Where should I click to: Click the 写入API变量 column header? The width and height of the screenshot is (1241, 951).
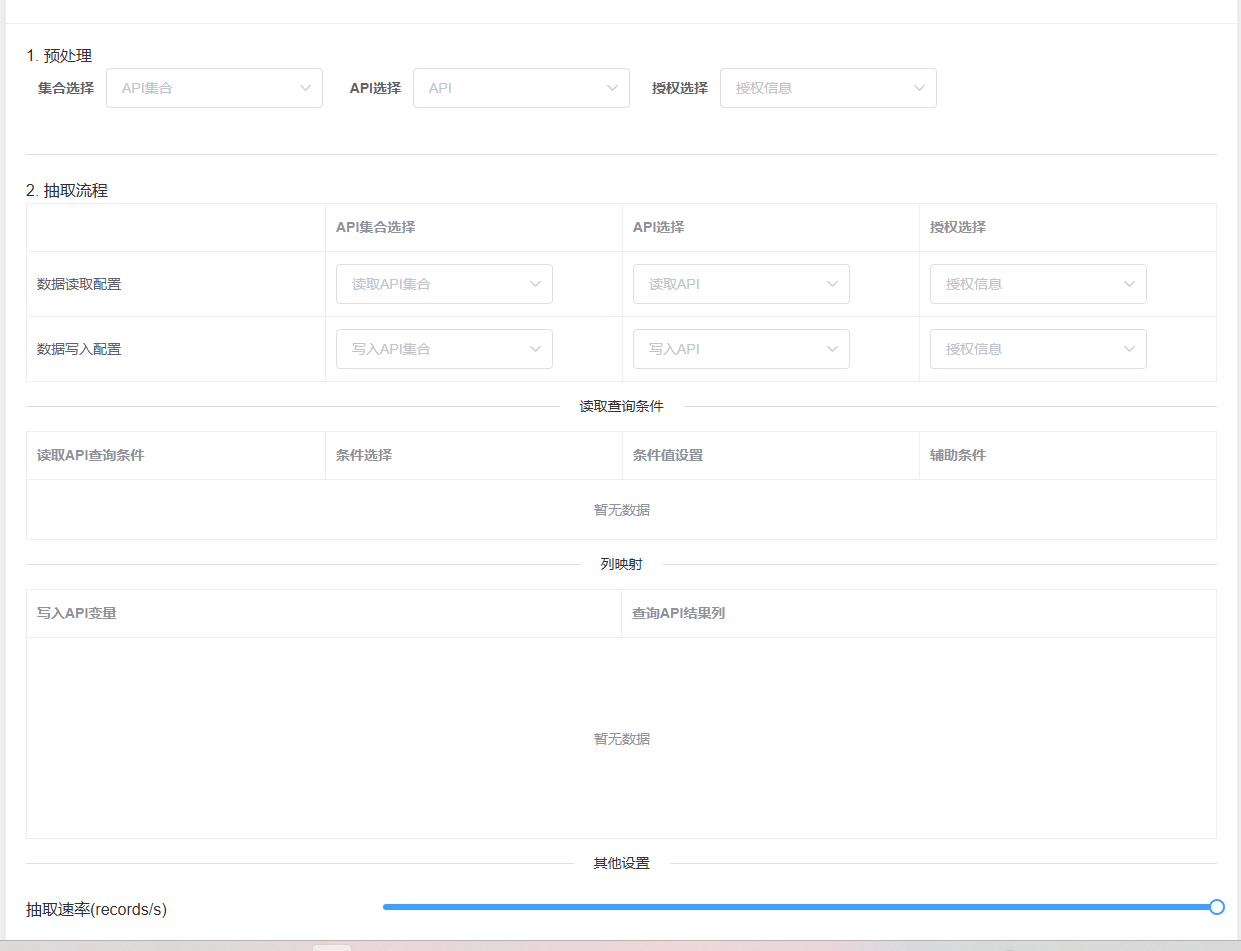[x=77, y=613]
